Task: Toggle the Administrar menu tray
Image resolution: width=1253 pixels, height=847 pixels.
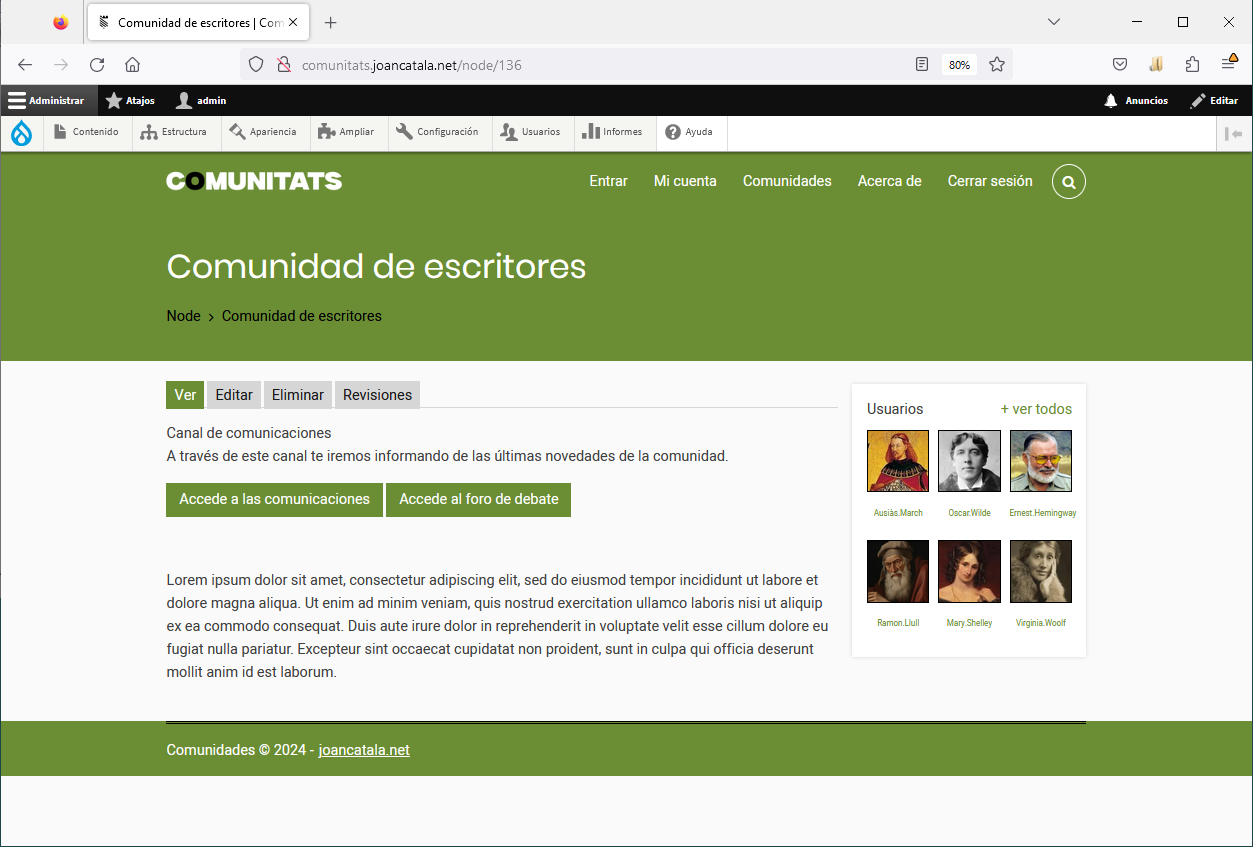Action: (x=47, y=101)
